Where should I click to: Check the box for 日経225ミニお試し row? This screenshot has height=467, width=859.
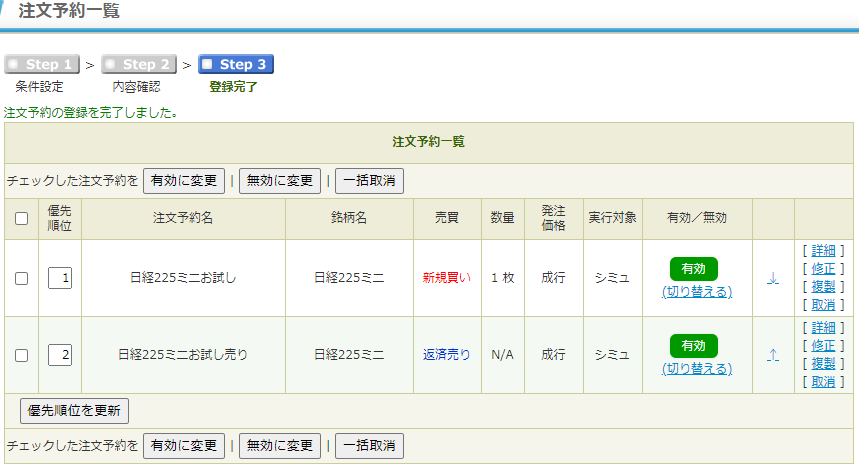pos(21,278)
